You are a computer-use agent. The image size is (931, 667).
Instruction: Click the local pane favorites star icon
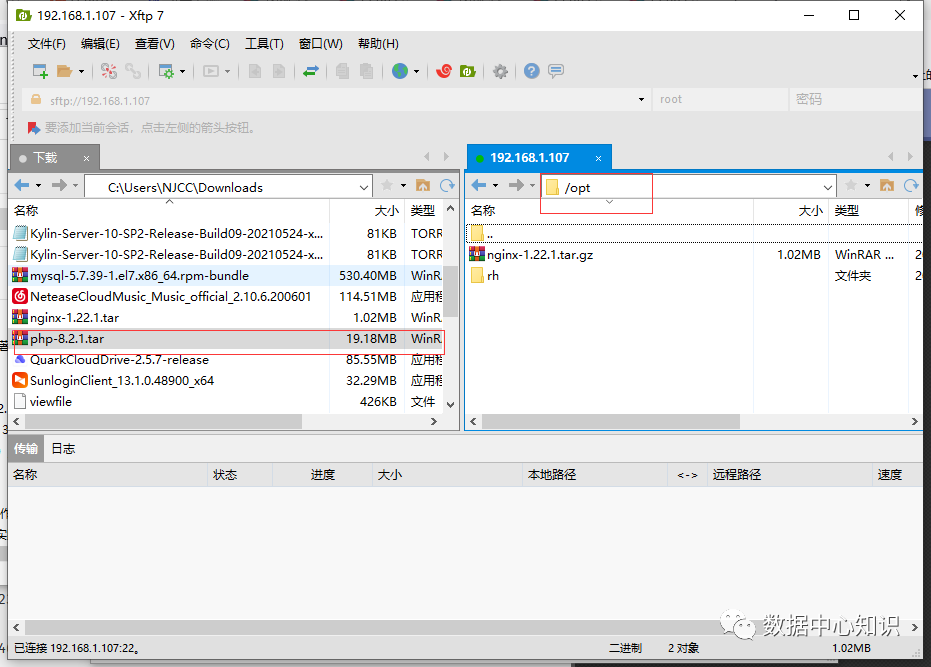tap(387, 185)
